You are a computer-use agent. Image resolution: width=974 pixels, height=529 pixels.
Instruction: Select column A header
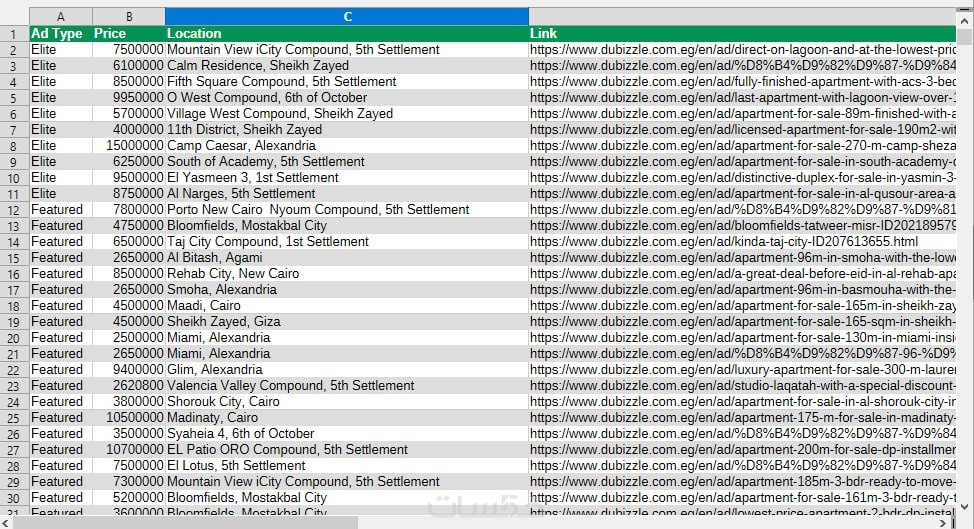click(61, 17)
